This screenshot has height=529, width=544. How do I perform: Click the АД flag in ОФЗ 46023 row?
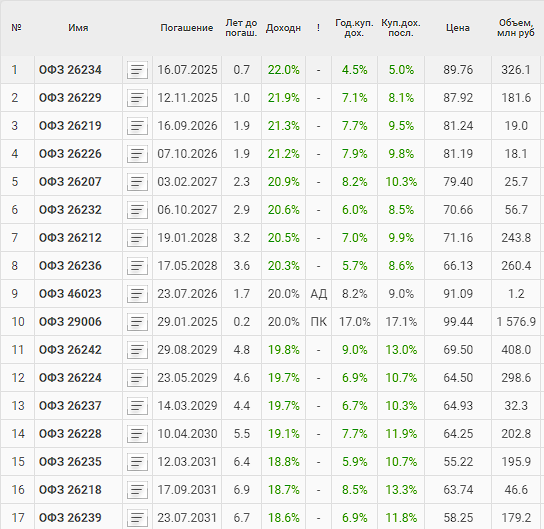pos(318,294)
